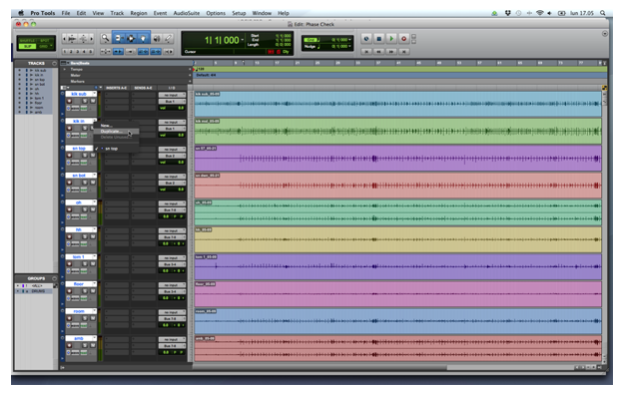634x396 pixels.
Task: Select the Pencil tool
Action: [169, 38]
